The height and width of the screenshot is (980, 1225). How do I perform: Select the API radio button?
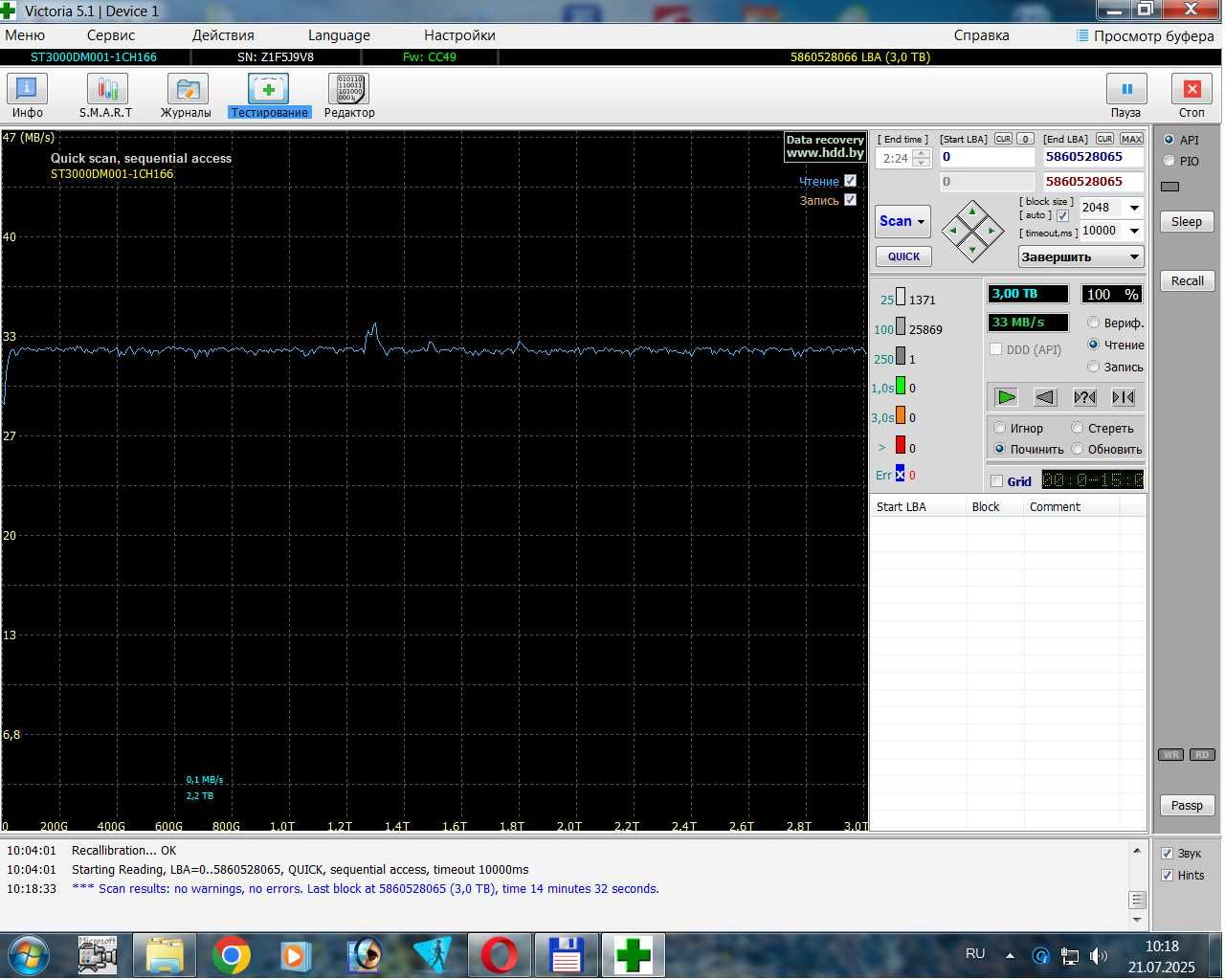1169,140
